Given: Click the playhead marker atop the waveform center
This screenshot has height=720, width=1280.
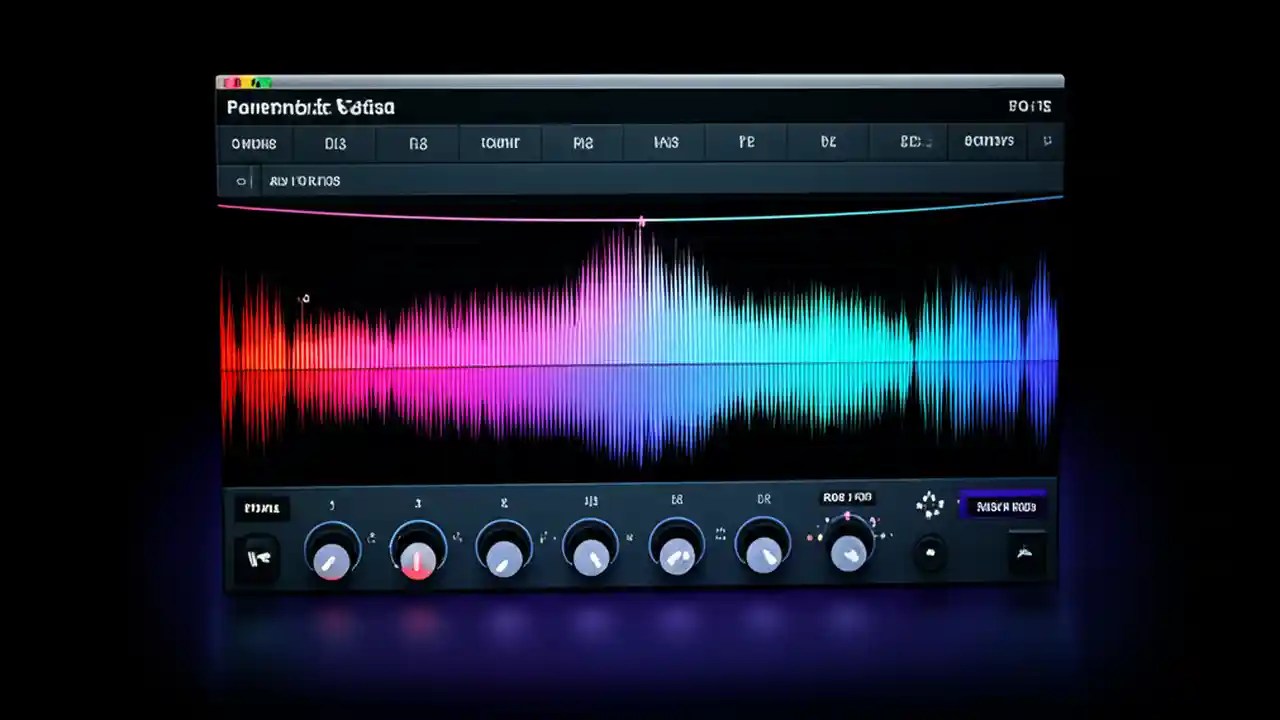Looking at the screenshot, I should click(x=641, y=220).
